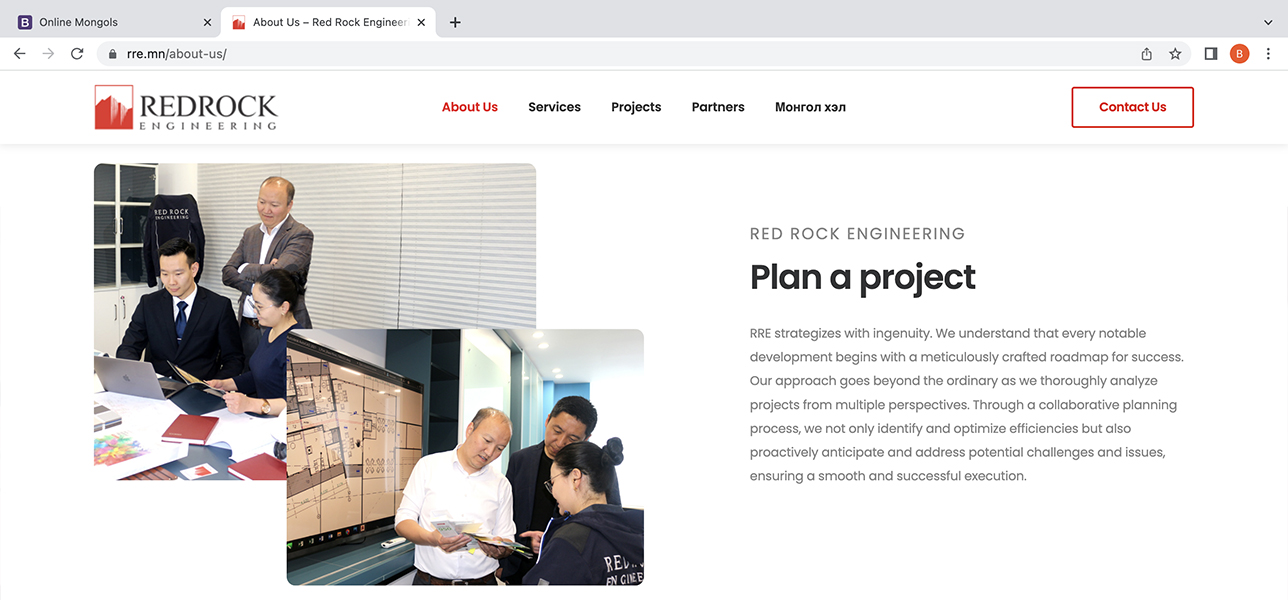The height and width of the screenshot is (600, 1288).
Task: Open a new tab with the plus button
Action: click(x=455, y=22)
